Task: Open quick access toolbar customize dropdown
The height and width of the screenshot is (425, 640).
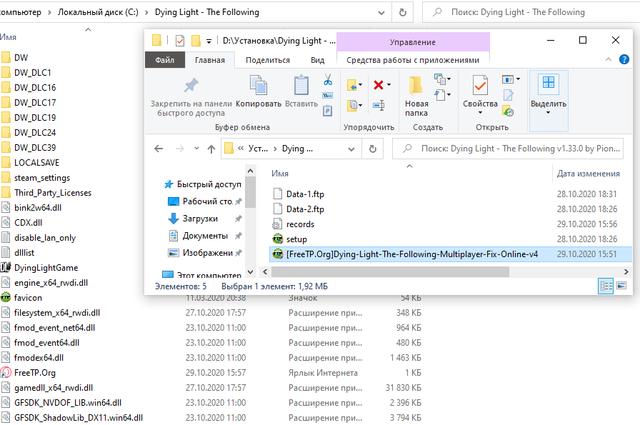Action: tap(209, 41)
